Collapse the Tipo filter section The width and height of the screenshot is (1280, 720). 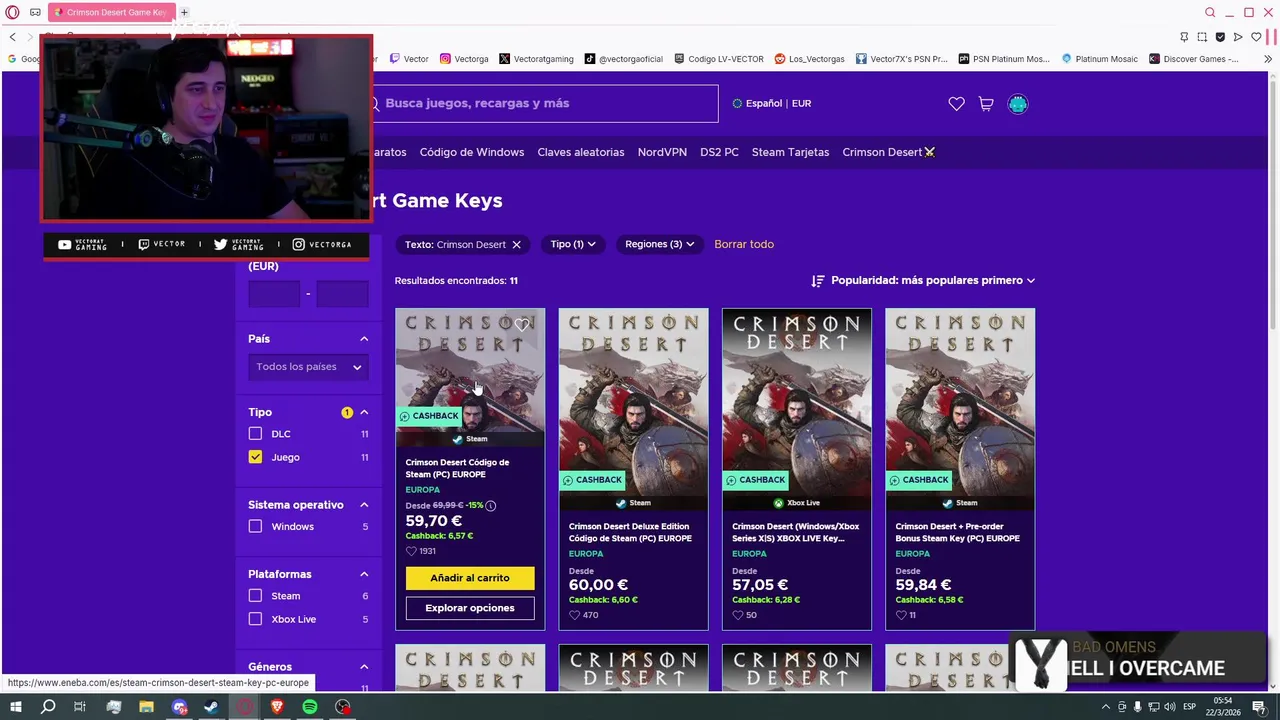[x=364, y=412]
